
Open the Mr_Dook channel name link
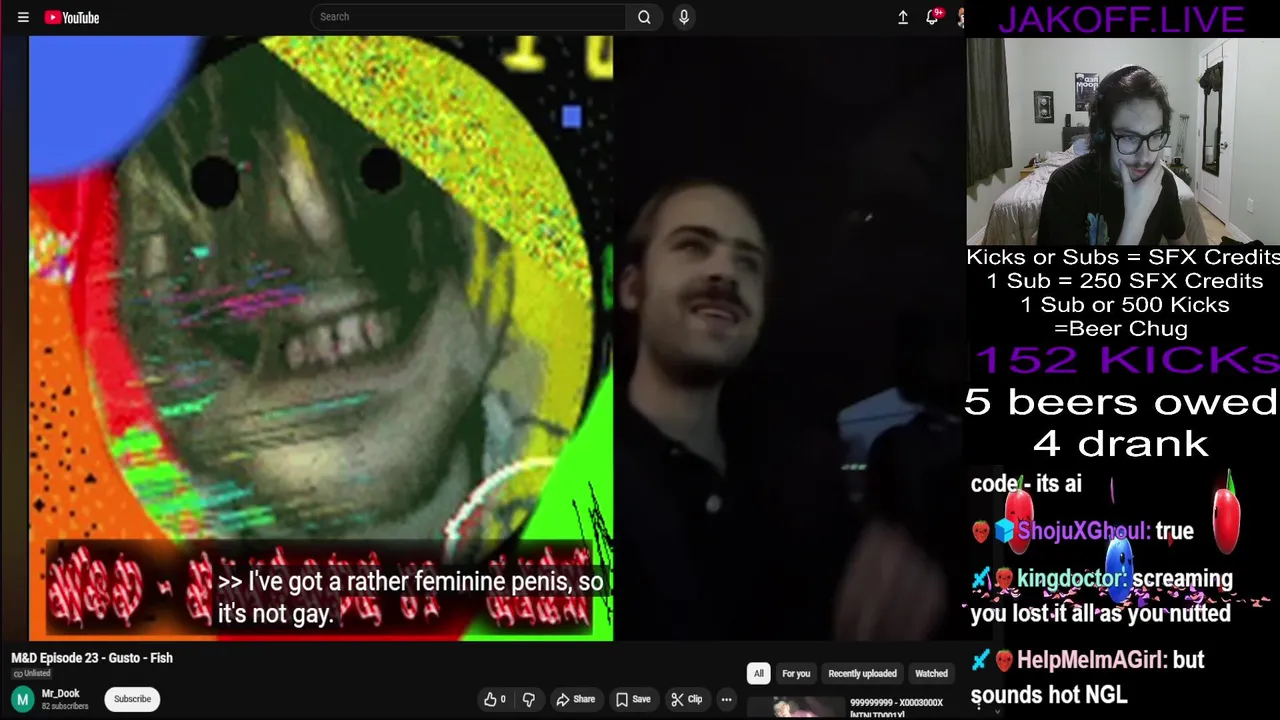click(60, 693)
